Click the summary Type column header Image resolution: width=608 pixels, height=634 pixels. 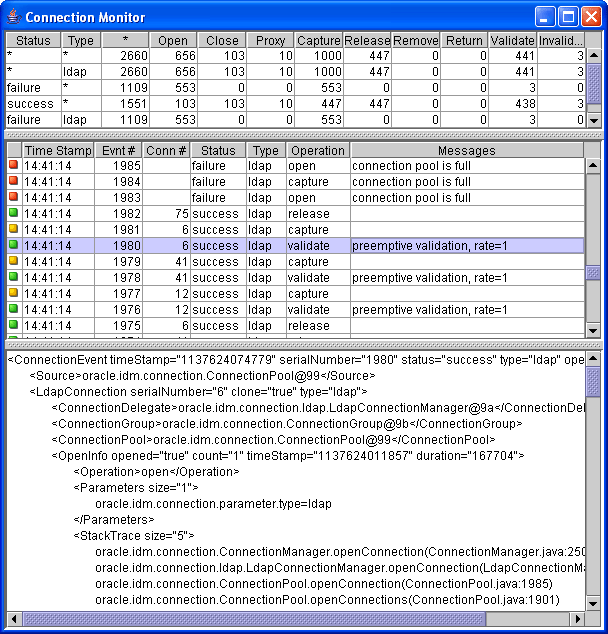(x=80, y=40)
